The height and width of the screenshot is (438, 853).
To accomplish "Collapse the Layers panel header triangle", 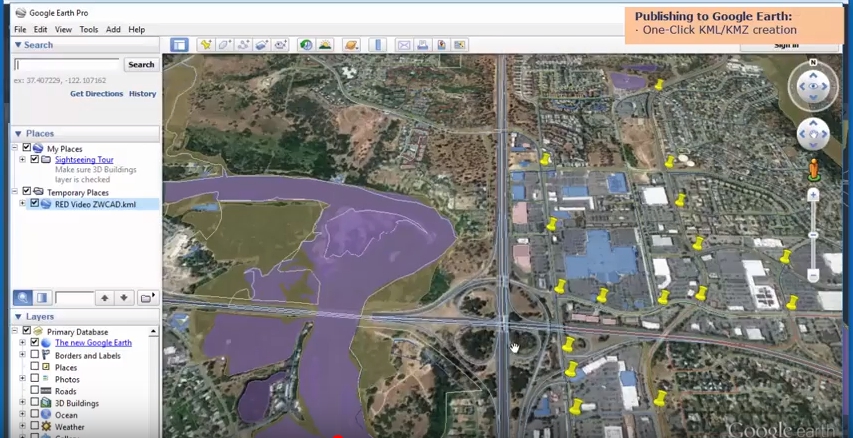I will pos(18,317).
